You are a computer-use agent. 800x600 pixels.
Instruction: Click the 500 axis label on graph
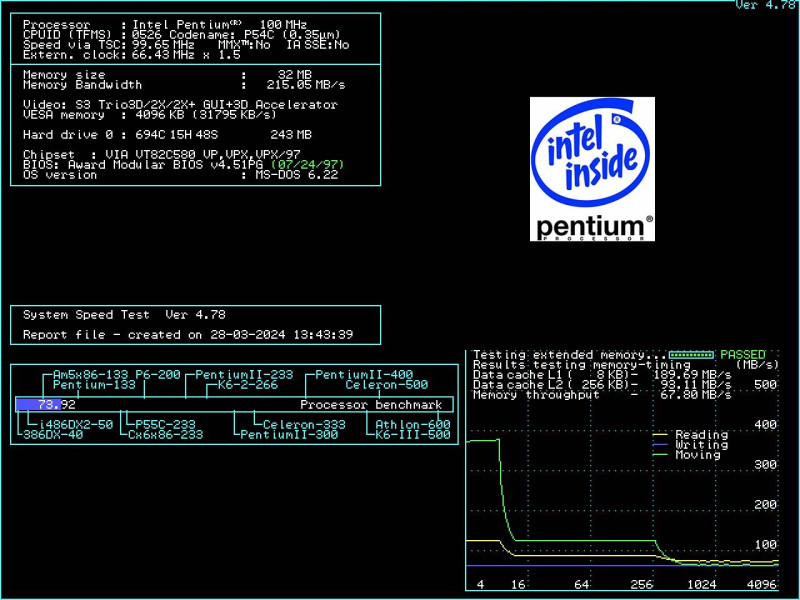pos(766,385)
